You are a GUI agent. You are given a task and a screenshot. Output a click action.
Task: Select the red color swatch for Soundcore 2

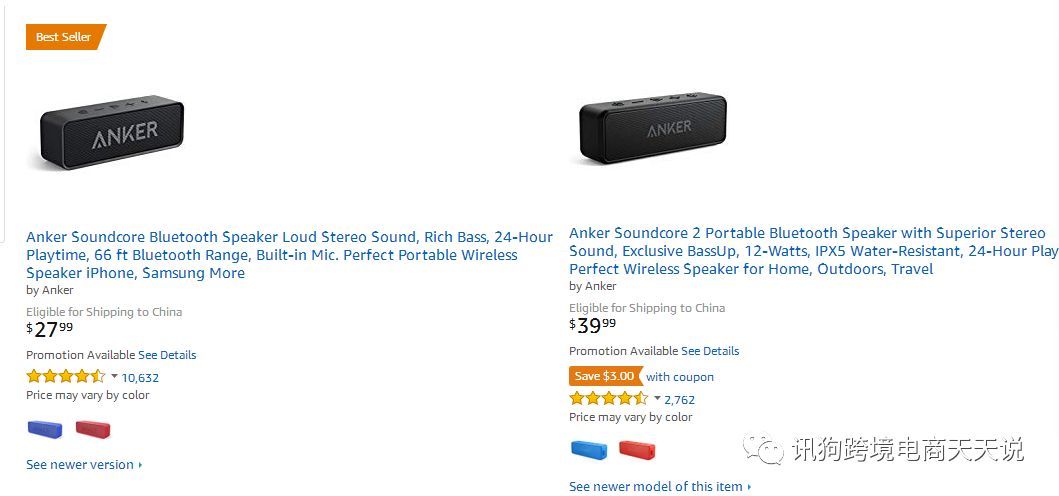[637, 450]
